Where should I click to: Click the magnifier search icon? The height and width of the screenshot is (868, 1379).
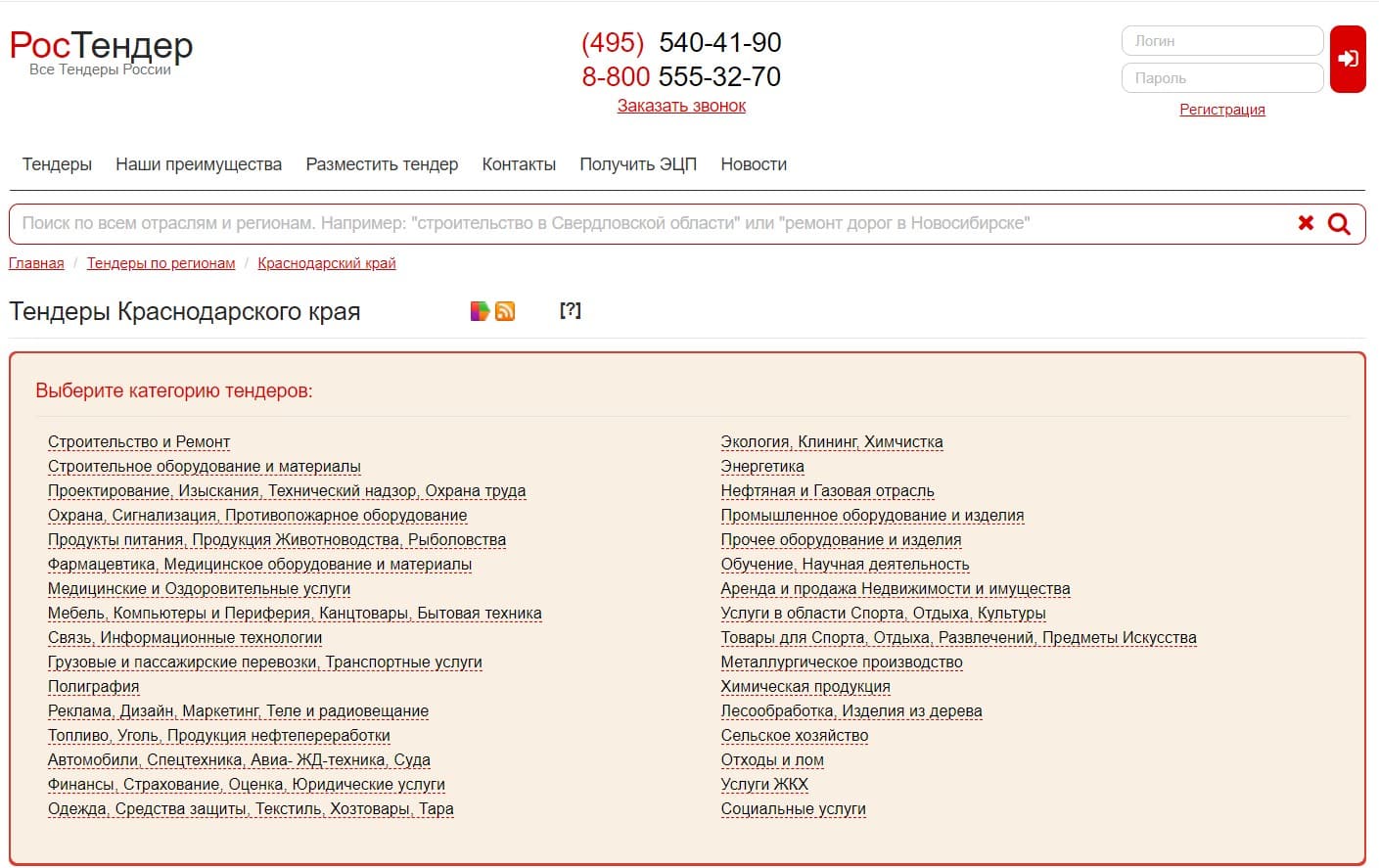tap(1338, 224)
